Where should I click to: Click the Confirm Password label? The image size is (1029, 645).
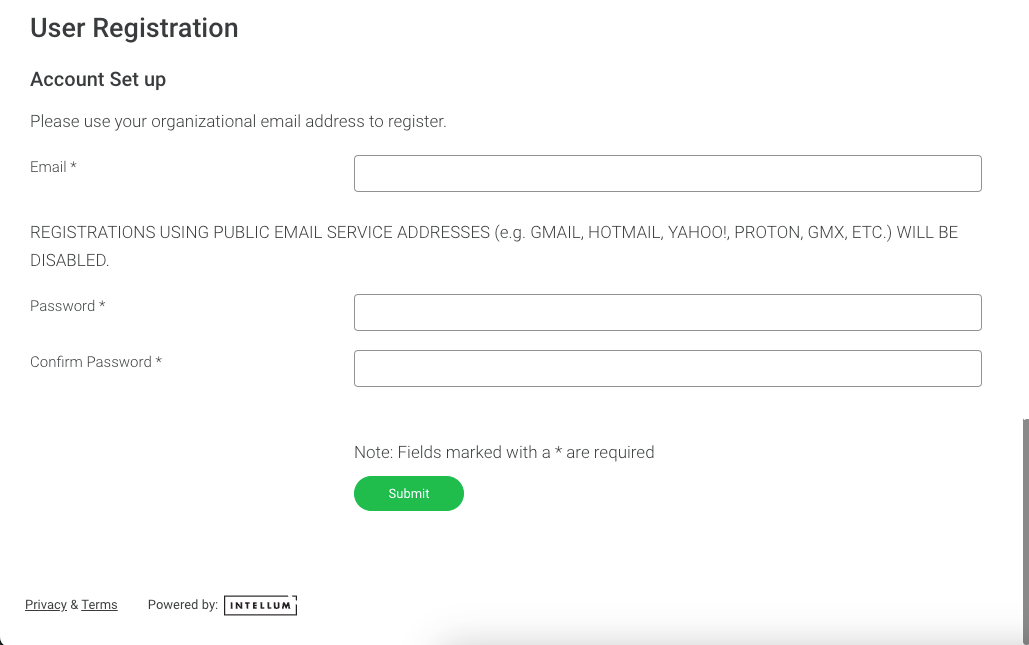click(x=95, y=361)
